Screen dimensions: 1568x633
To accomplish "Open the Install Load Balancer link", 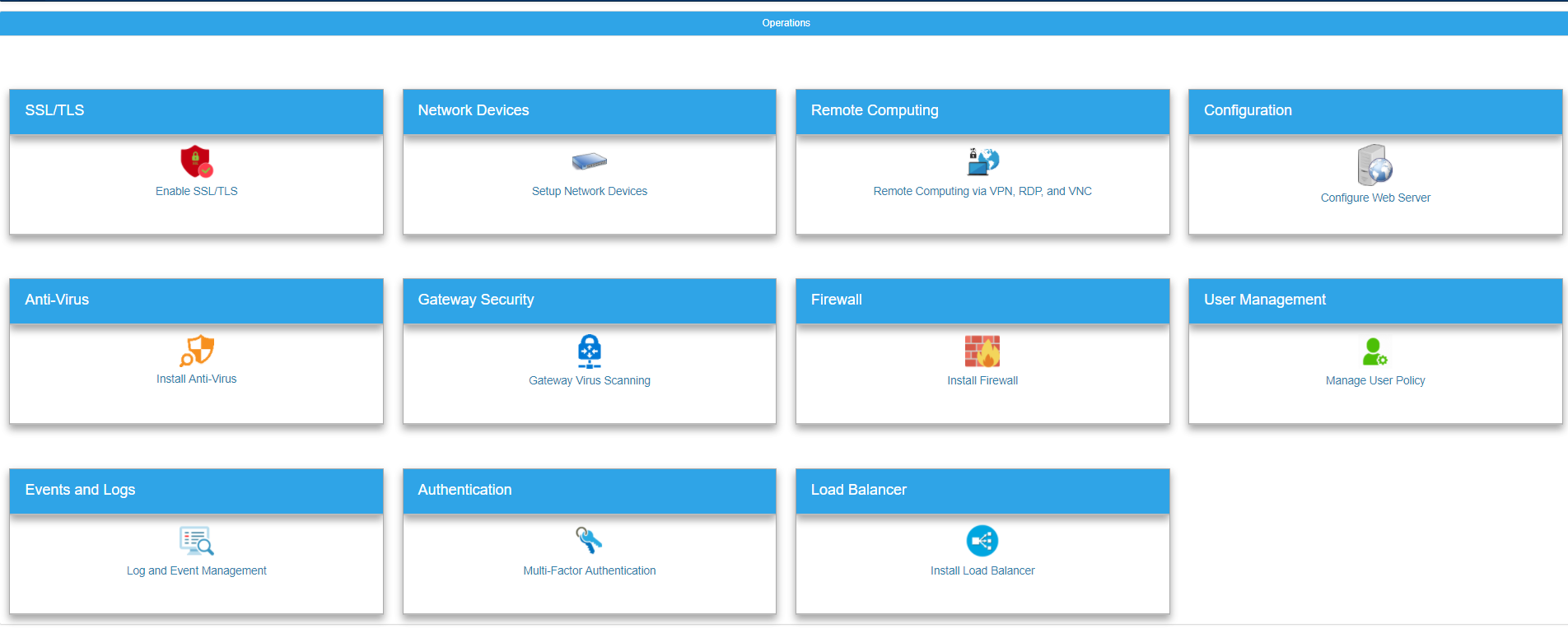I will tap(982, 570).
